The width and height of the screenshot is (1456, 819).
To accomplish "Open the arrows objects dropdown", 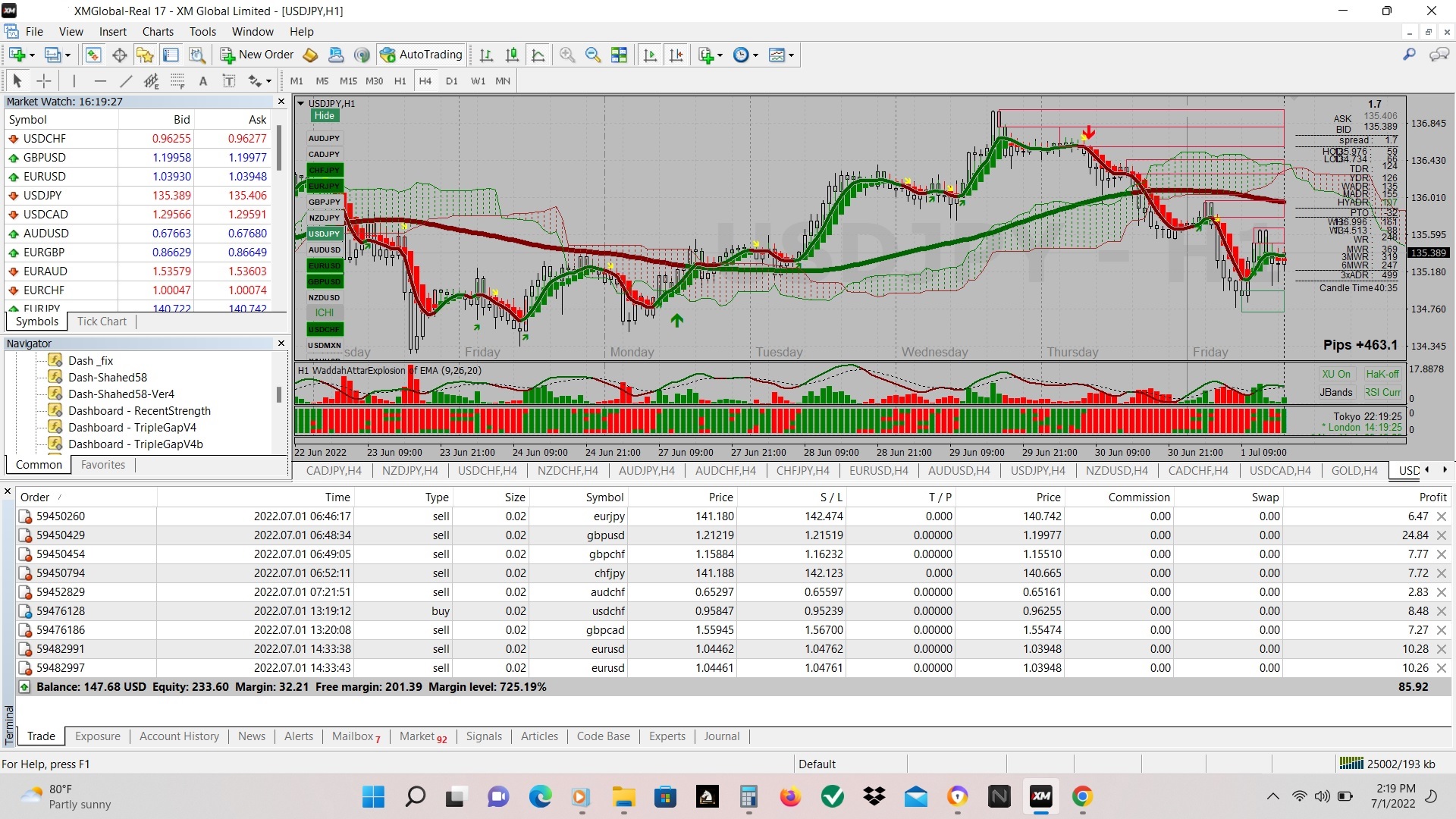I will click(x=268, y=81).
